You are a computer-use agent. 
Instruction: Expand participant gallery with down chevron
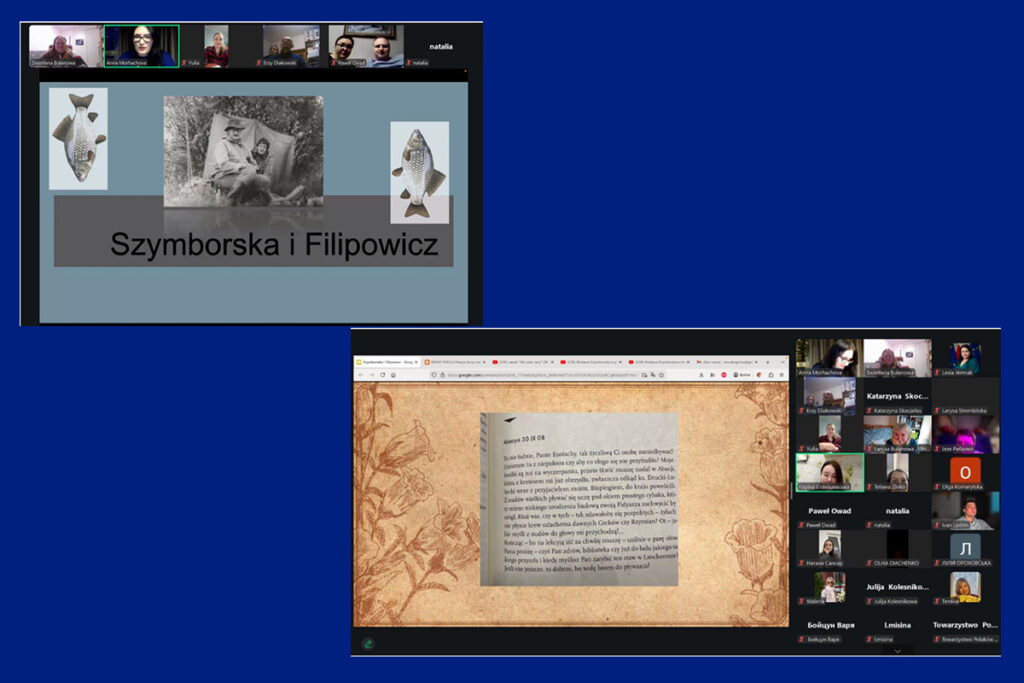pos(897,651)
